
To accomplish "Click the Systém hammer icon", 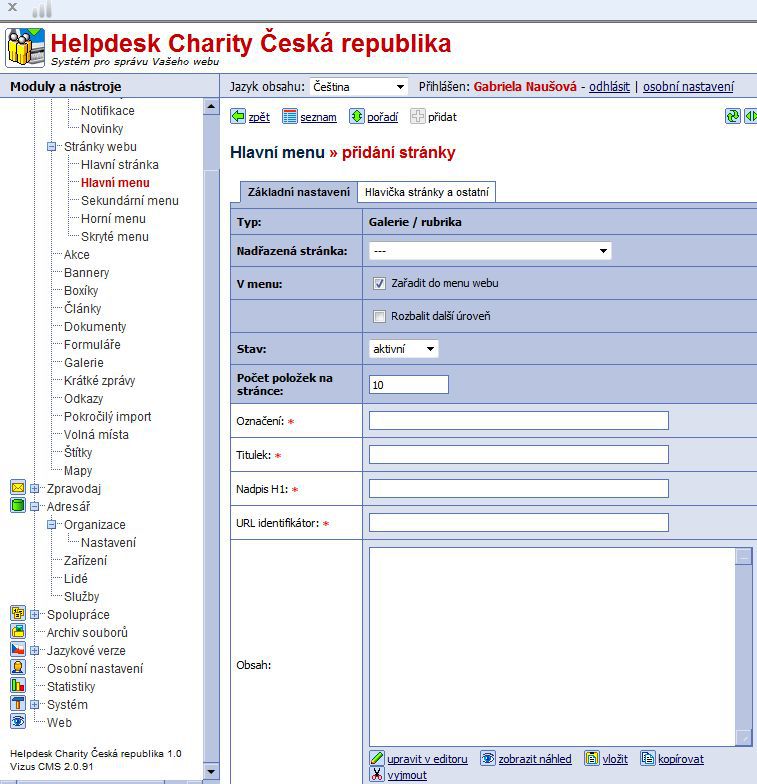I will click(x=18, y=704).
